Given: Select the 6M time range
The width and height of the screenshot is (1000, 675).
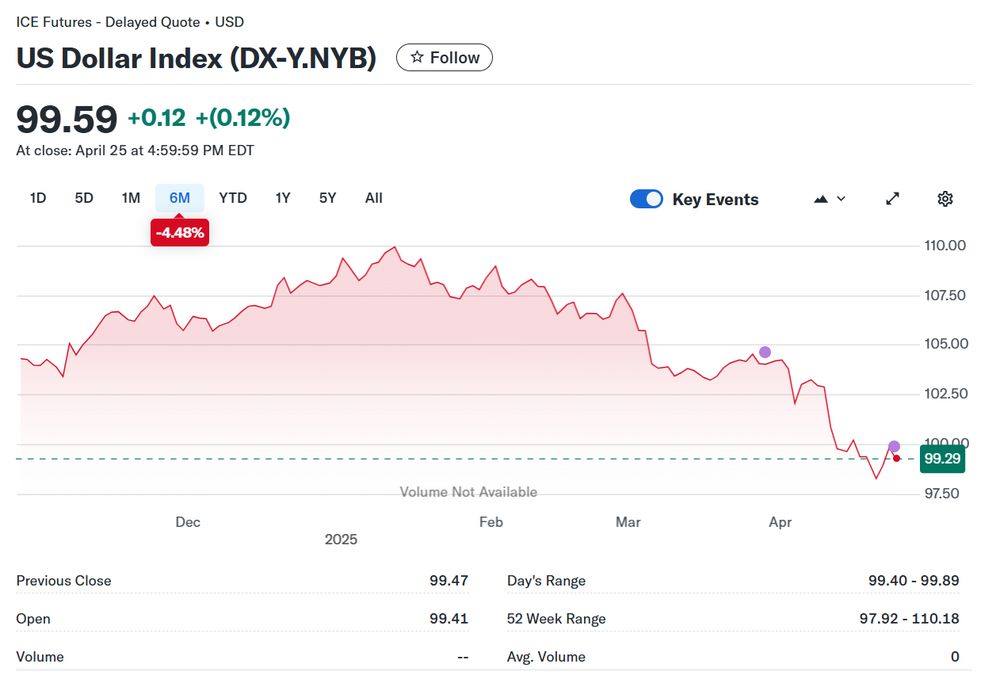Looking at the screenshot, I should point(180,198).
